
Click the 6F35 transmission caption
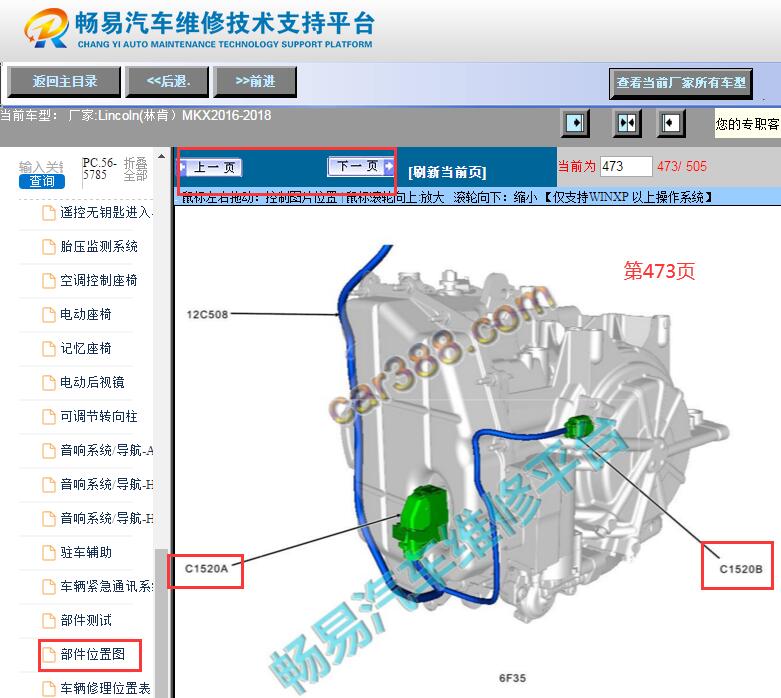[x=512, y=678]
